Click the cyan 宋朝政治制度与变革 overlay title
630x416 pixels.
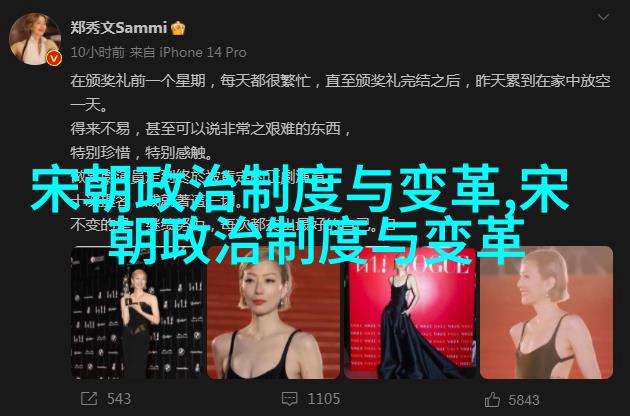(x=299, y=215)
